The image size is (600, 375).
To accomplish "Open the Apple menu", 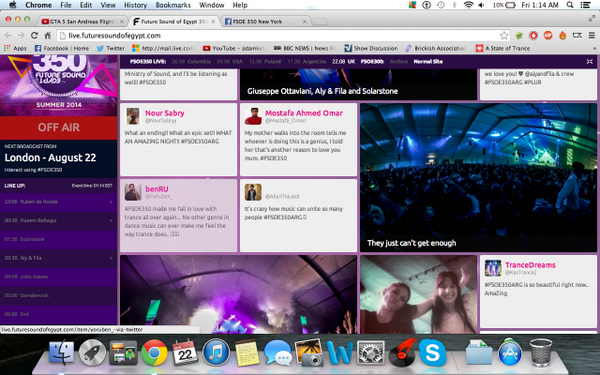I will [12, 5].
